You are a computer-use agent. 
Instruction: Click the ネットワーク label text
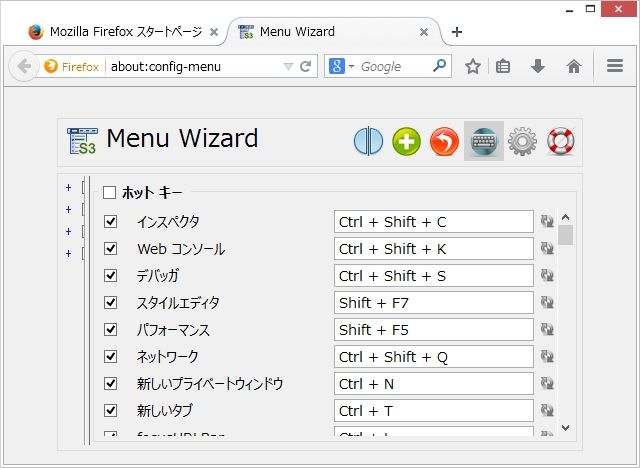(167, 357)
